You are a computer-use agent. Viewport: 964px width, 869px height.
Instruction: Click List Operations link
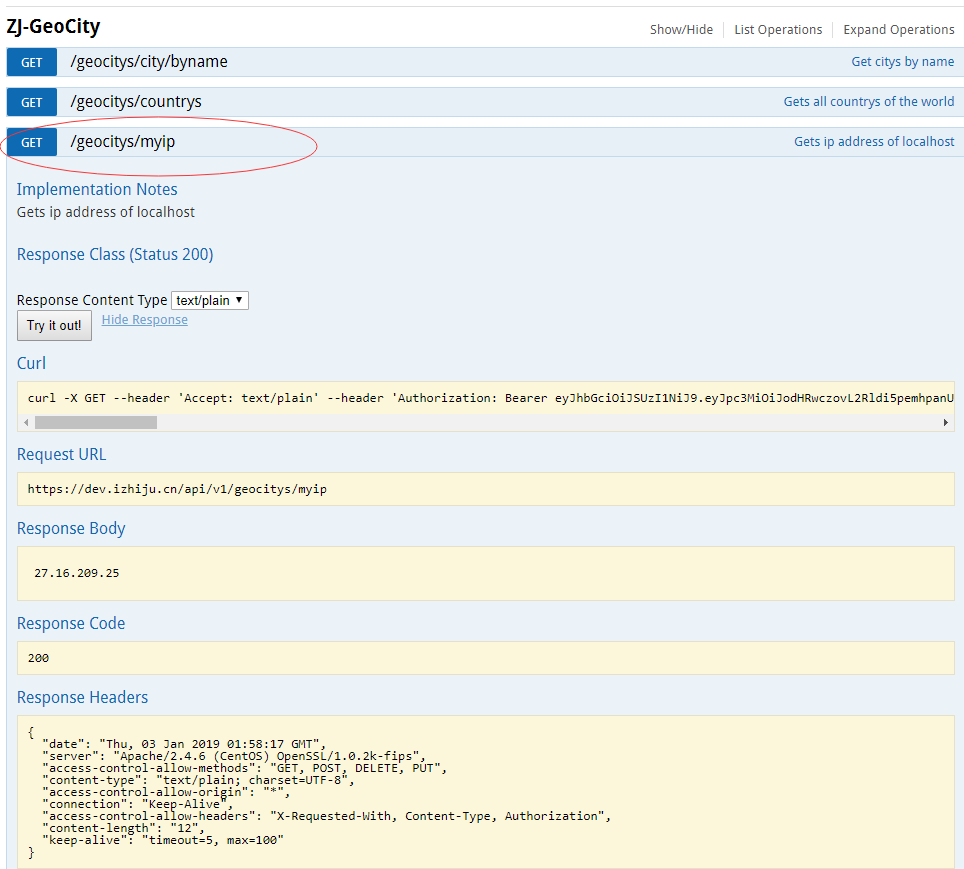click(x=778, y=30)
